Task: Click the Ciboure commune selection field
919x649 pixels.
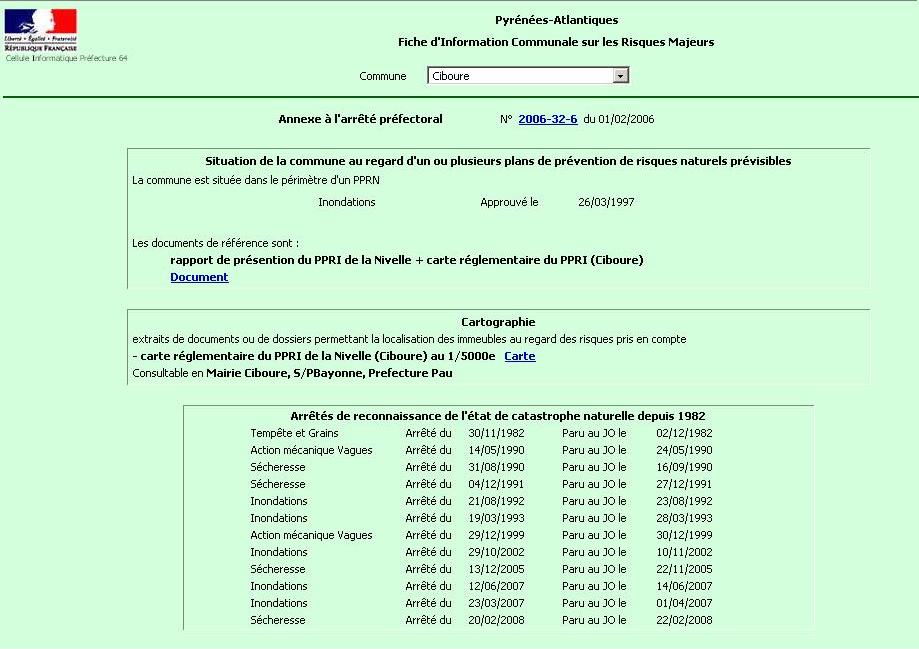Action: point(528,76)
